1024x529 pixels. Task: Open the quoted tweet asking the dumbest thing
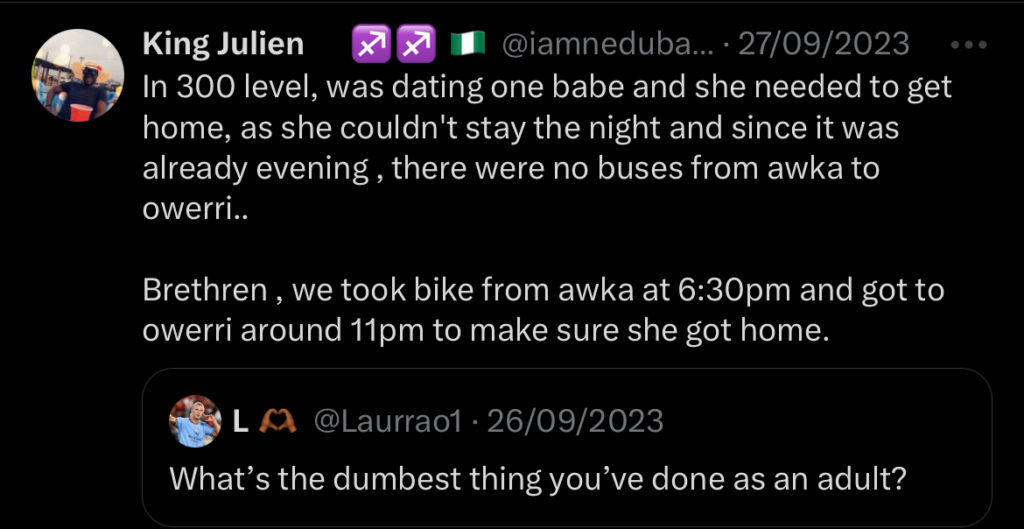[537, 477]
